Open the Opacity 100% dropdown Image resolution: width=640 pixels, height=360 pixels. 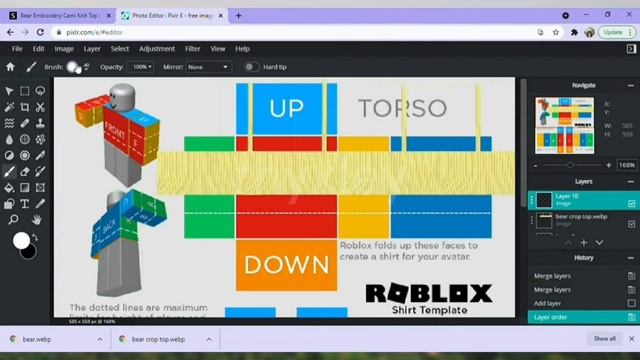(x=140, y=67)
